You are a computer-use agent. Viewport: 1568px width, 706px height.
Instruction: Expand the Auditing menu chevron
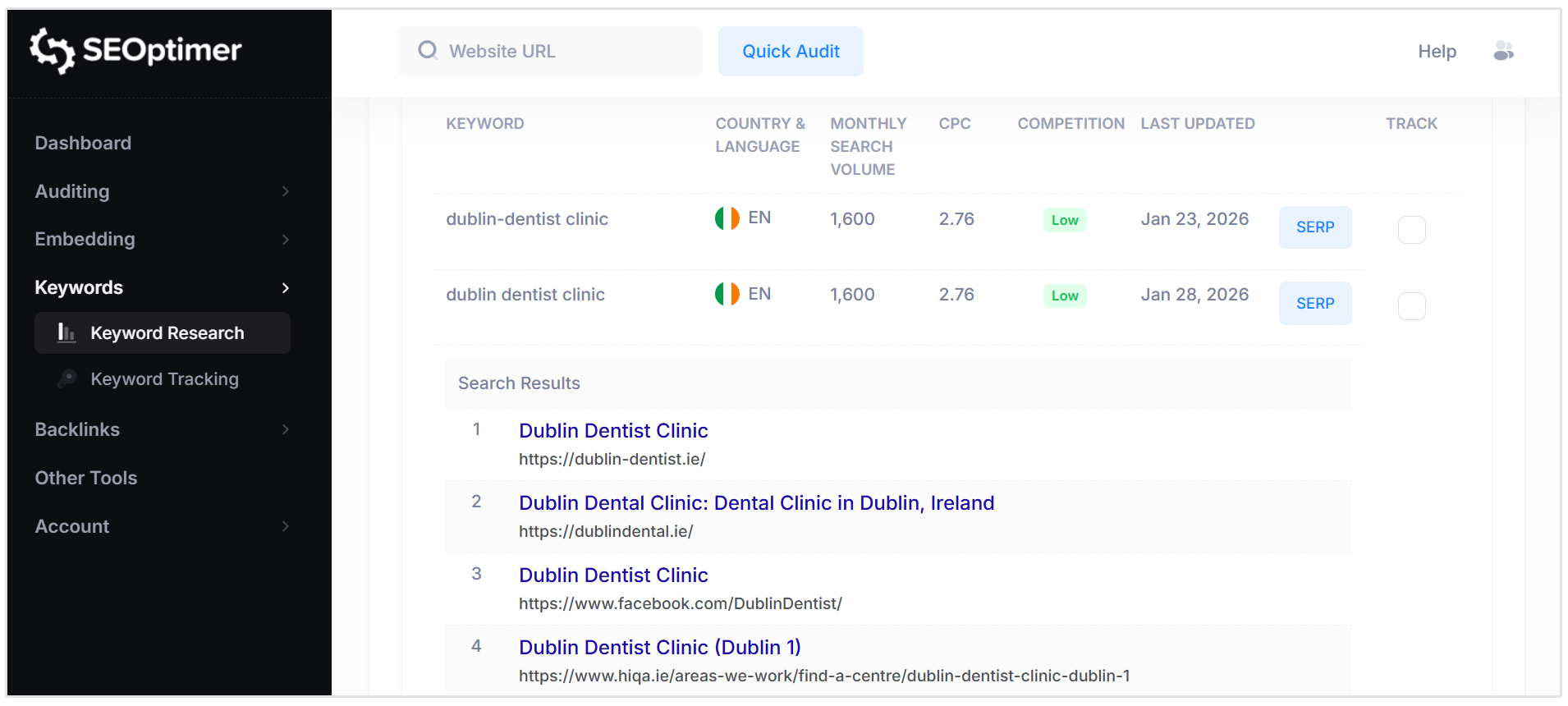[285, 191]
